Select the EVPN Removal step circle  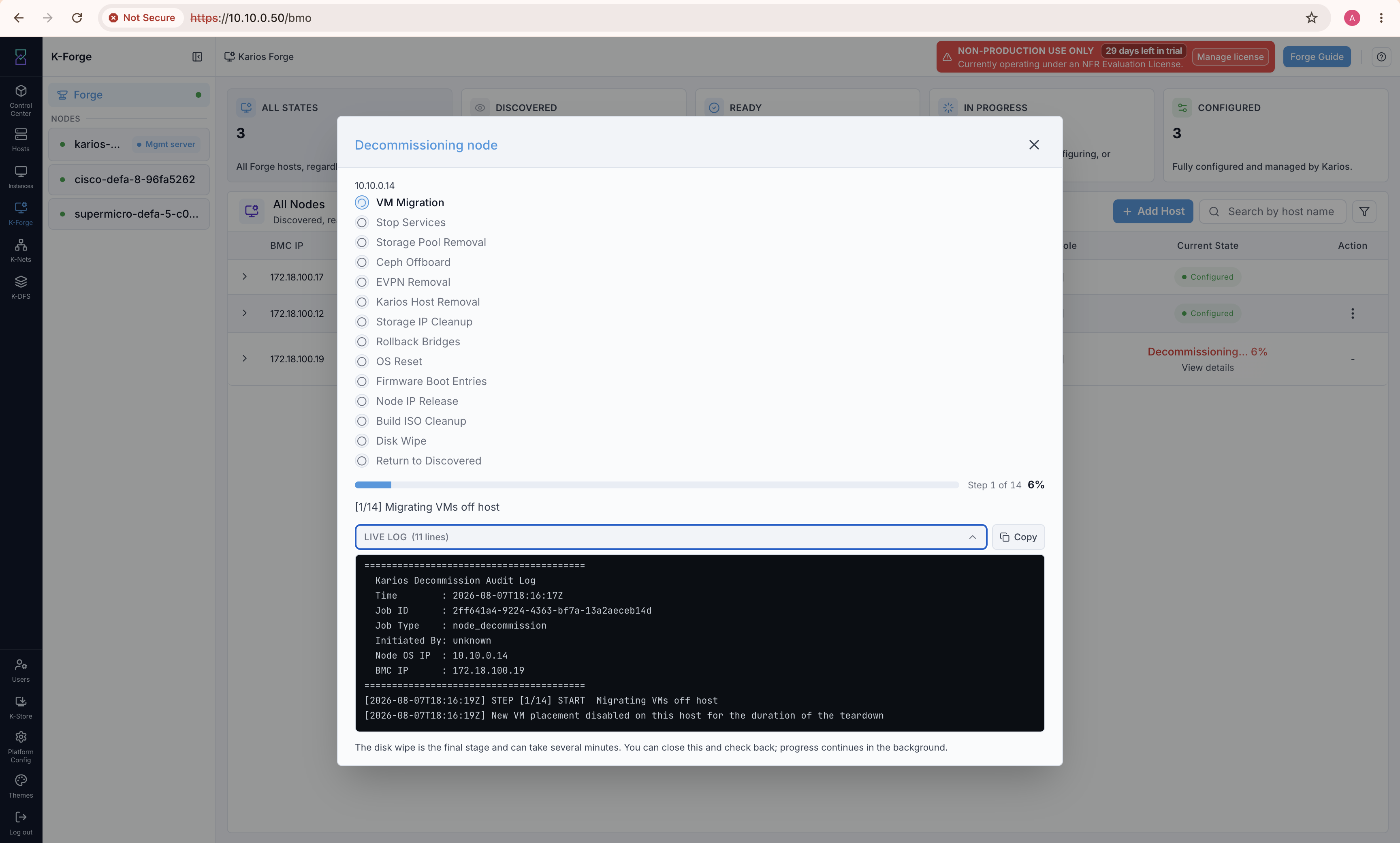point(362,282)
